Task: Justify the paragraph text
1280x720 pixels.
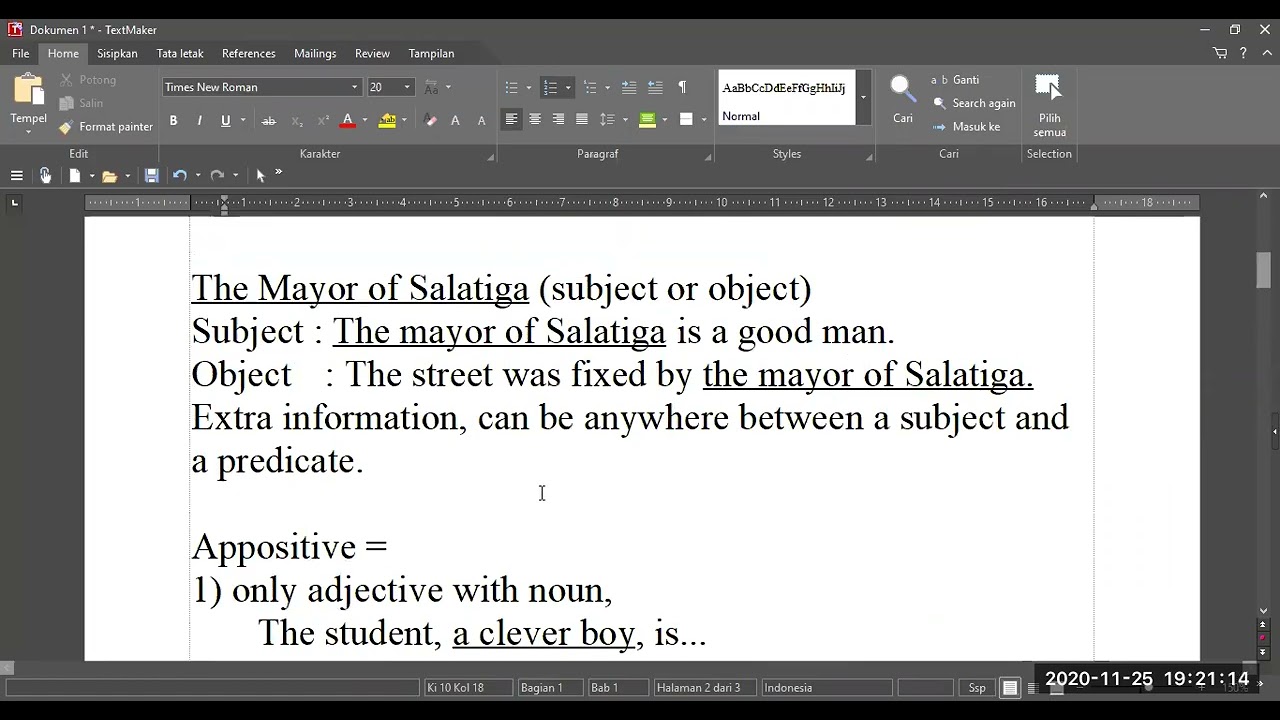Action: click(x=582, y=120)
